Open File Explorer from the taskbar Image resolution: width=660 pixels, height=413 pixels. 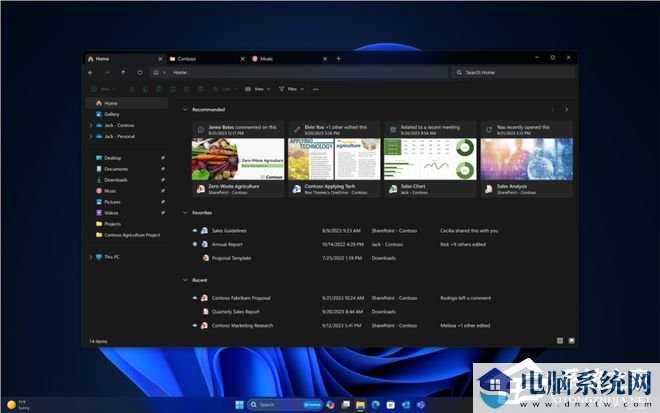(x=360, y=405)
